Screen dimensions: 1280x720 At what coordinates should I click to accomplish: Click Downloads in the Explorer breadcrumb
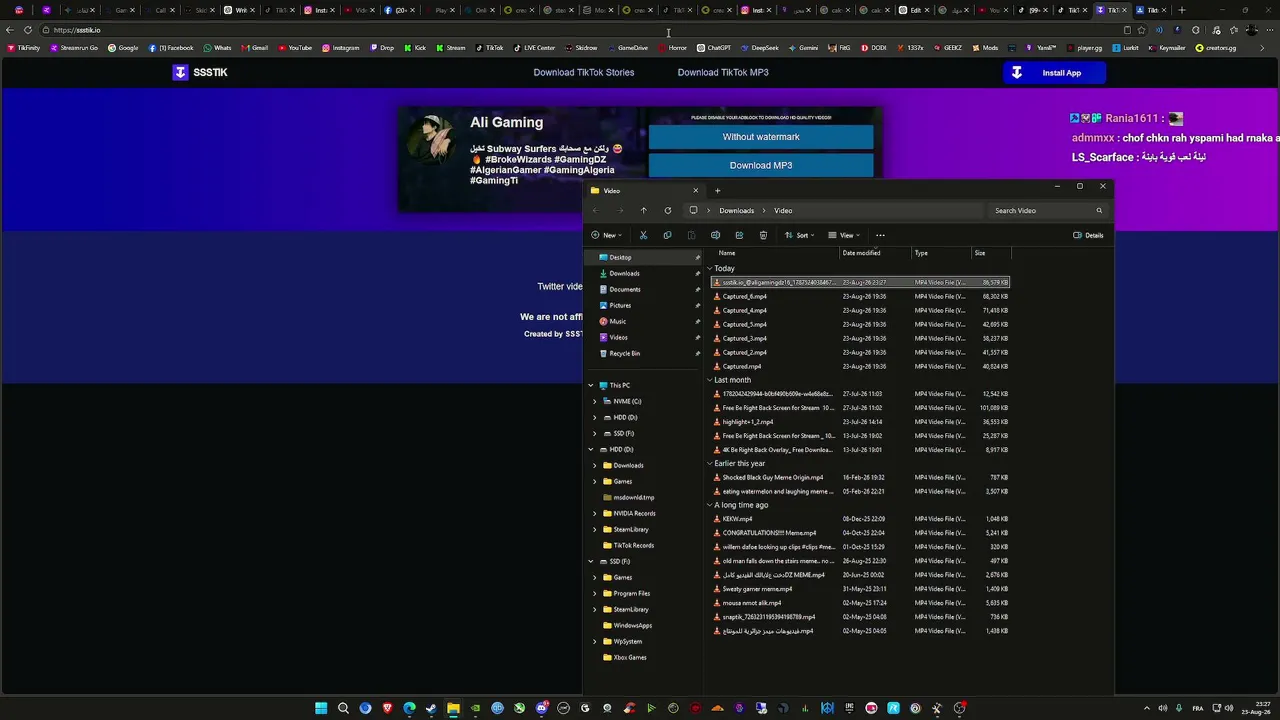[736, 211]
